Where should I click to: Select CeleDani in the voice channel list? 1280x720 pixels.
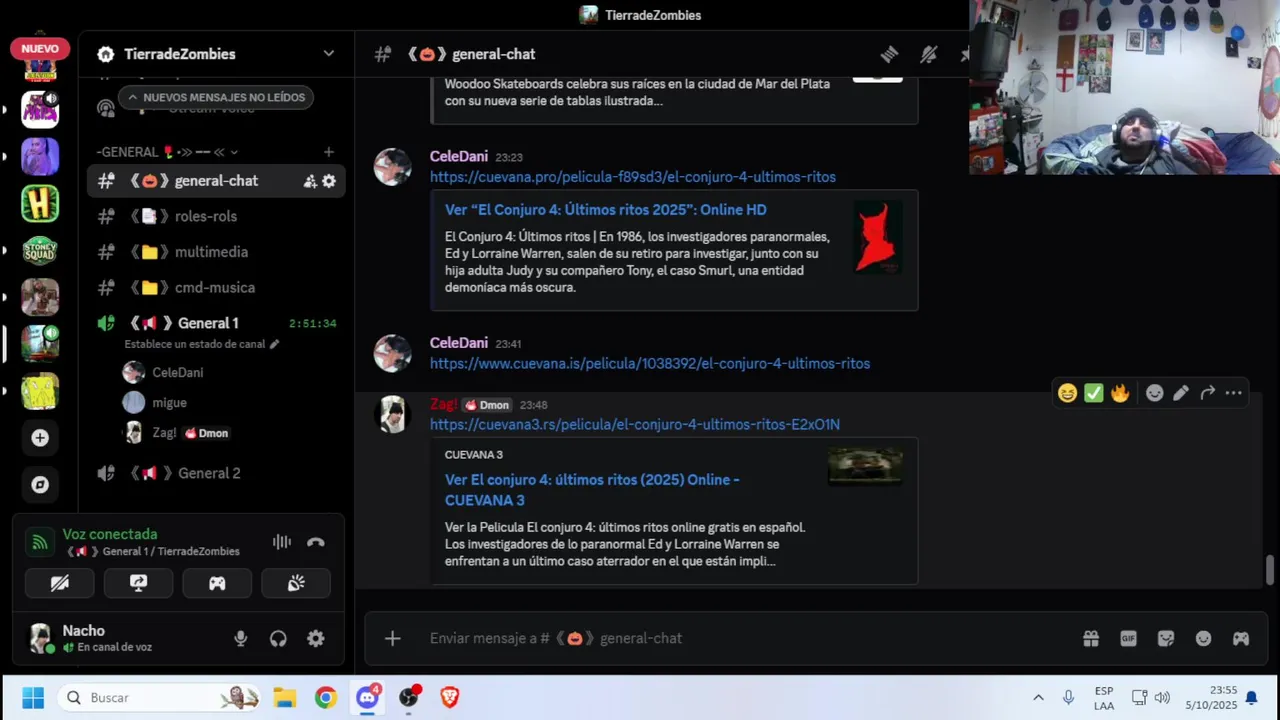click(x=178, y=372)
